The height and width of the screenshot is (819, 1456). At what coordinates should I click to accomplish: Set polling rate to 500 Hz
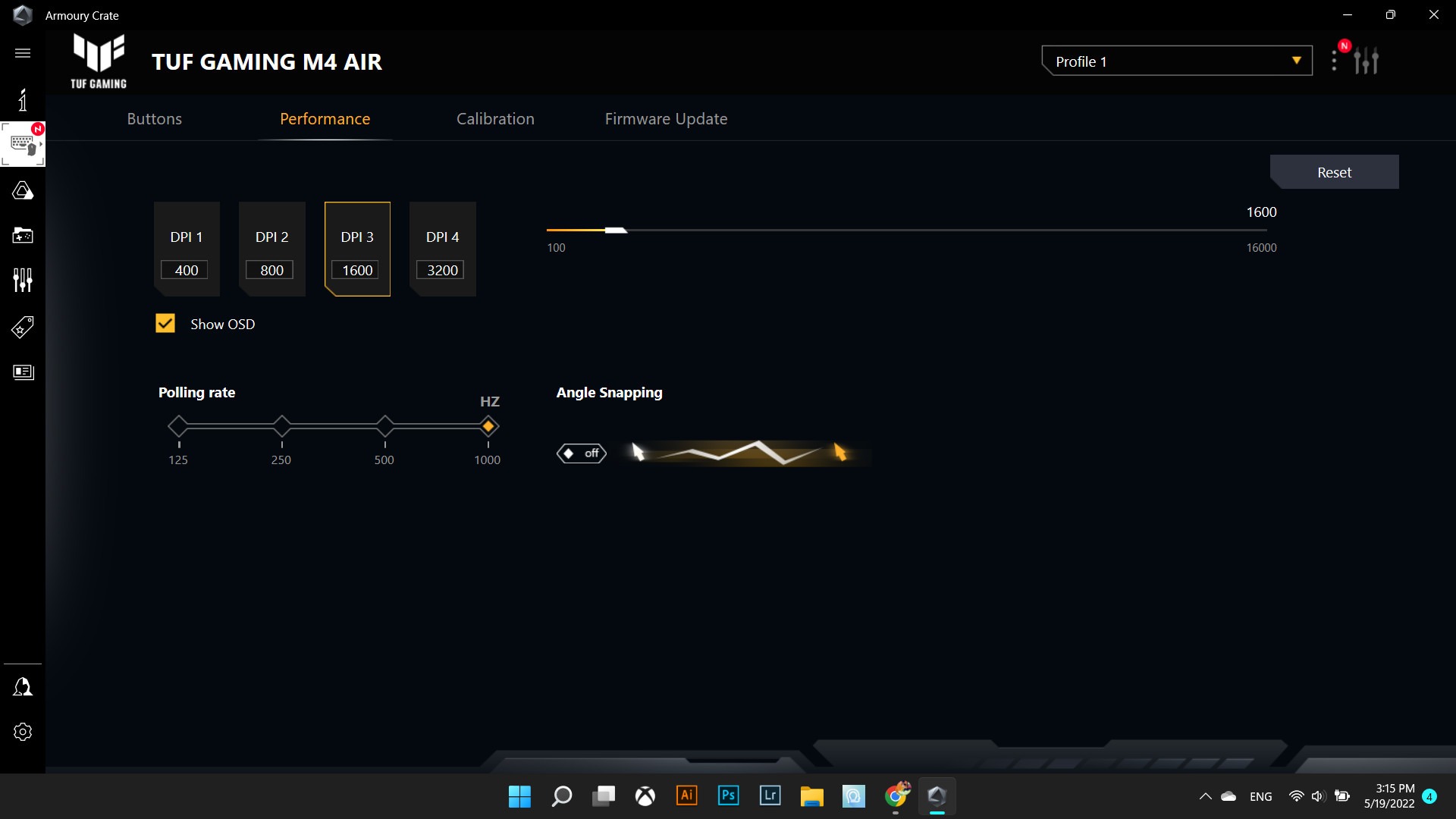(384, 426)
